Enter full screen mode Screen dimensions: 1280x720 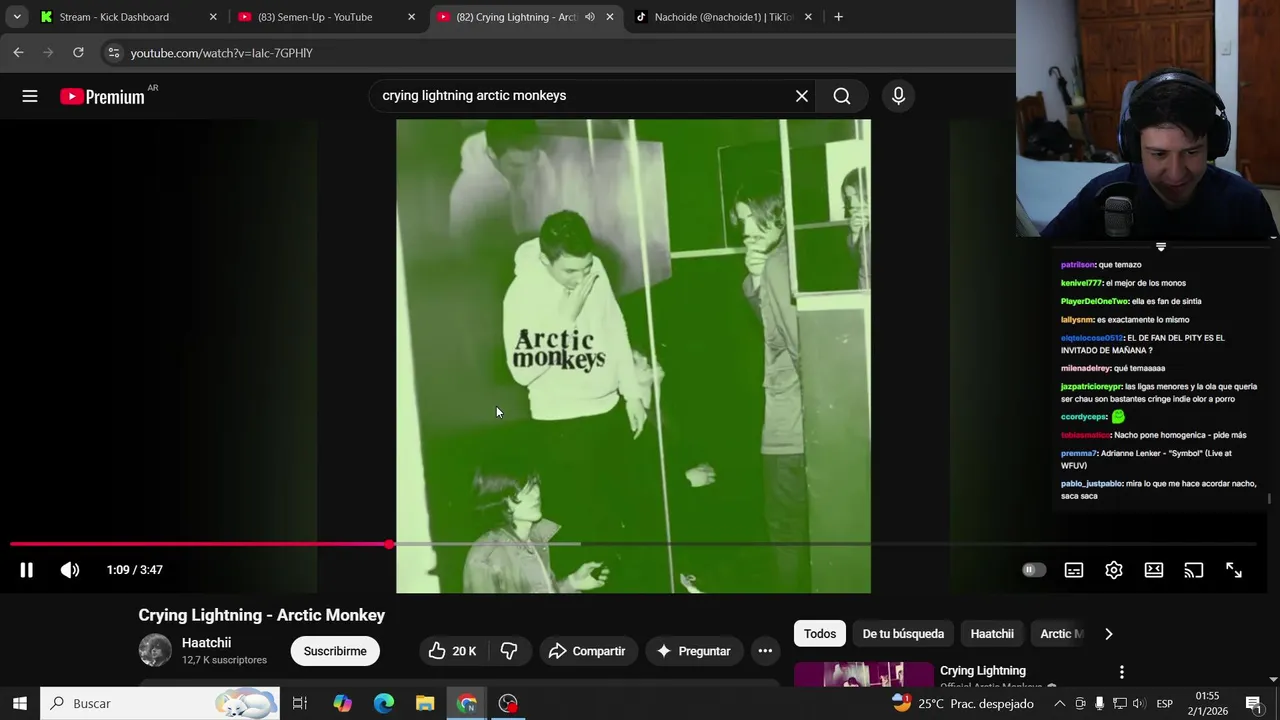coord(1234,570)
